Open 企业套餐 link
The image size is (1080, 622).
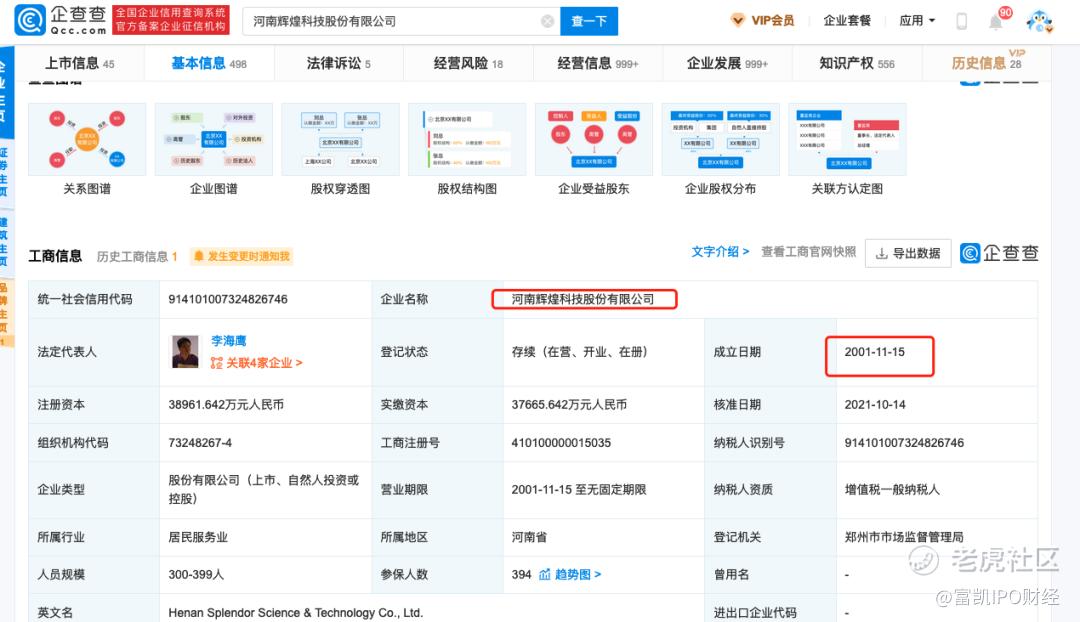tap(847, 21)
